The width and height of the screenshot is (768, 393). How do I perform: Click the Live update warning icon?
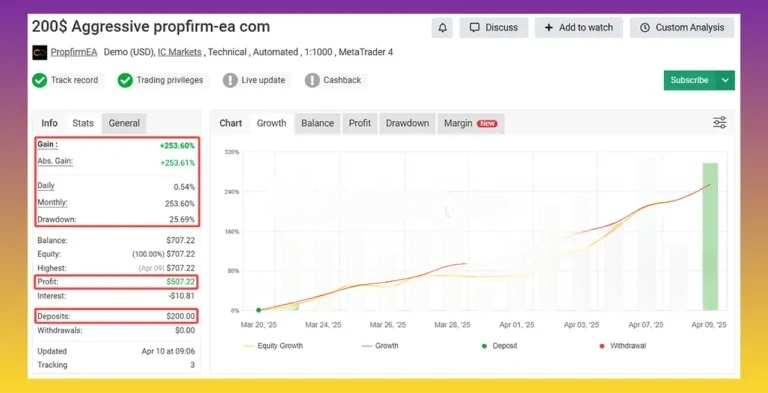point(230,80)
